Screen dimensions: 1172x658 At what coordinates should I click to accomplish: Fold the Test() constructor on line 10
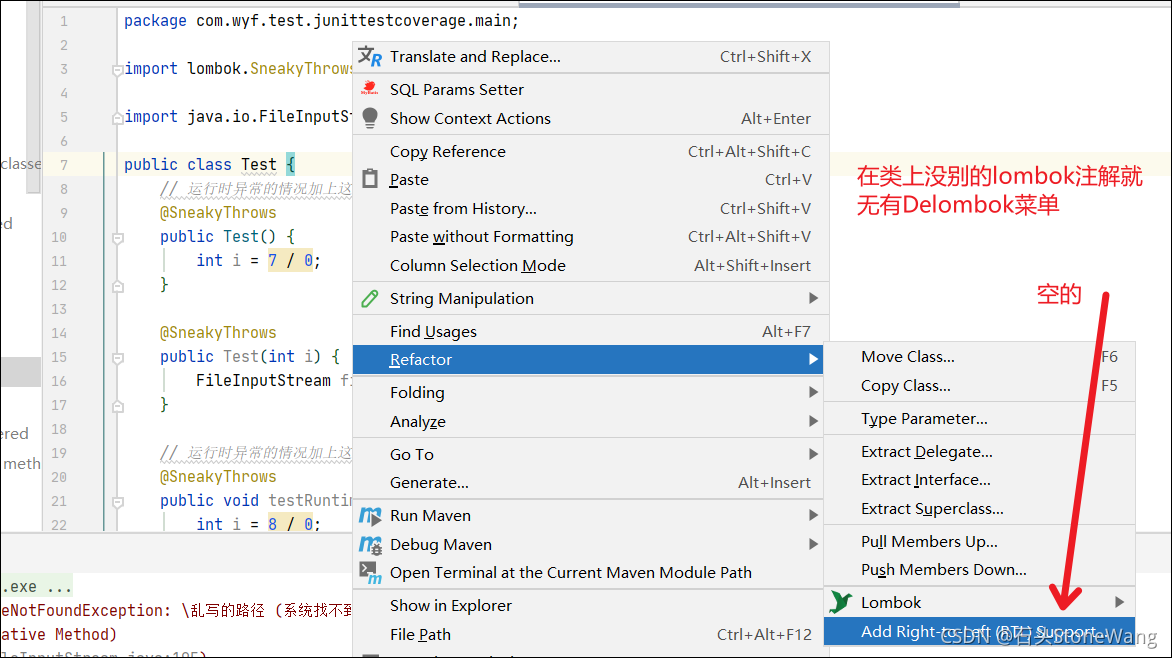pyautogui.click(x=117, y=238)
